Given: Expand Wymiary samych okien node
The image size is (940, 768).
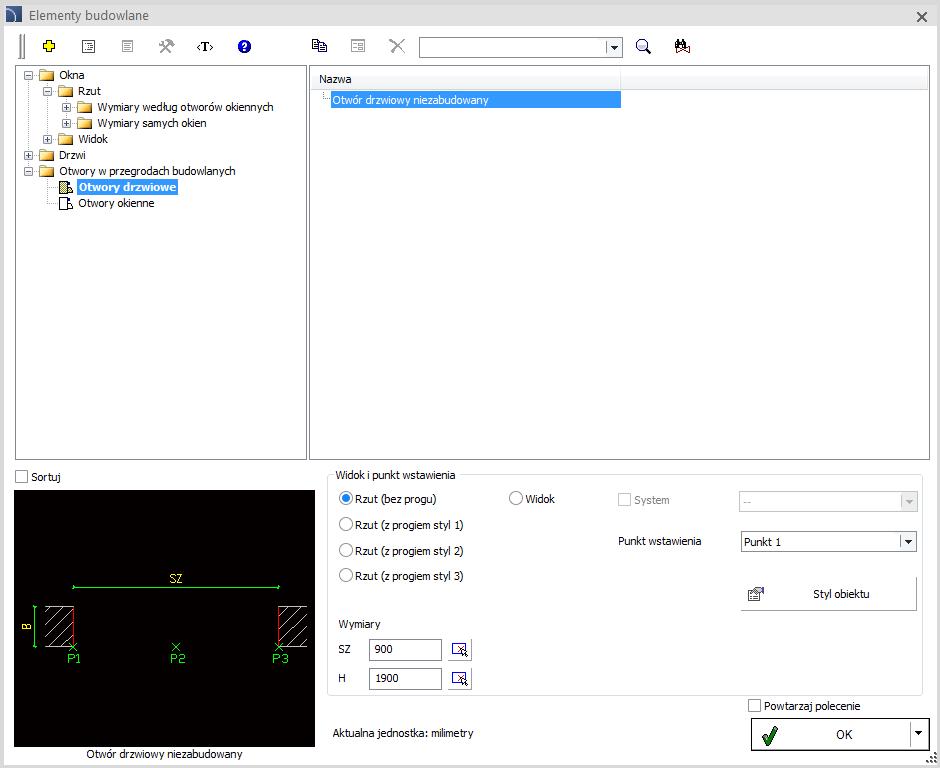Looking at the screenshot, I should click(67, 124).
